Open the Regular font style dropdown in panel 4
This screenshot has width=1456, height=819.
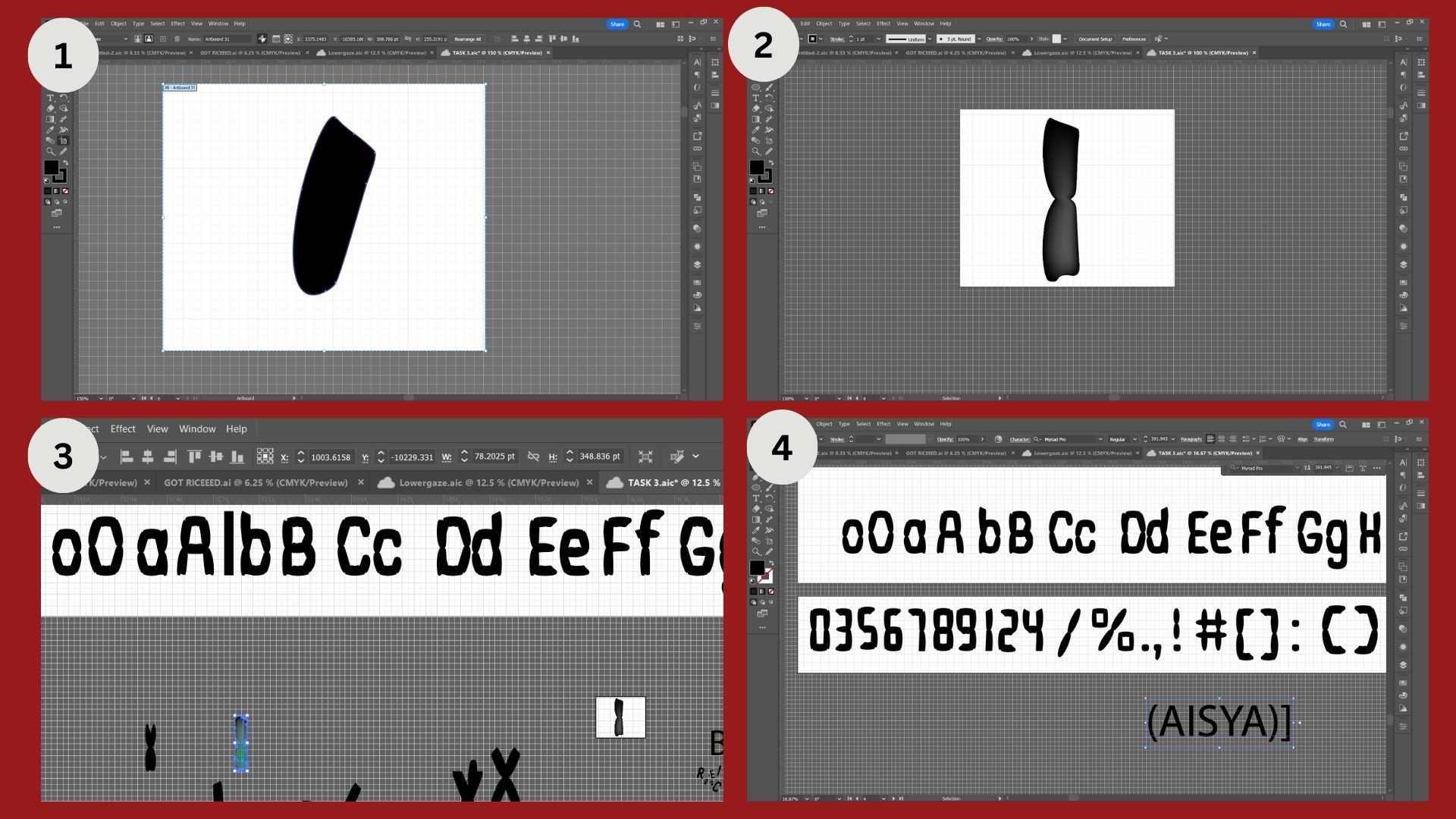(x=1135, y=439)
